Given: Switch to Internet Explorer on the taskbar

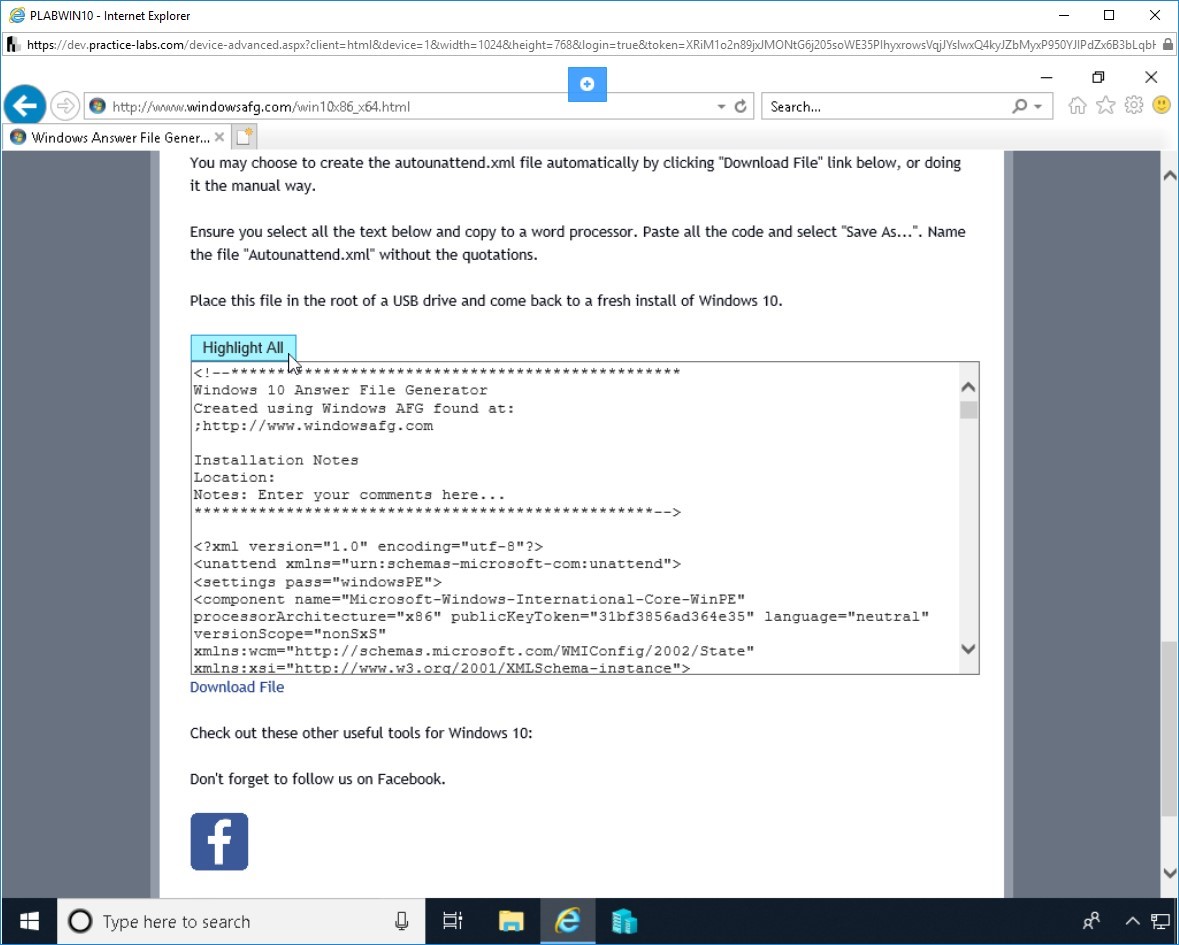Looking at the screenshot, I should point(568,921).
